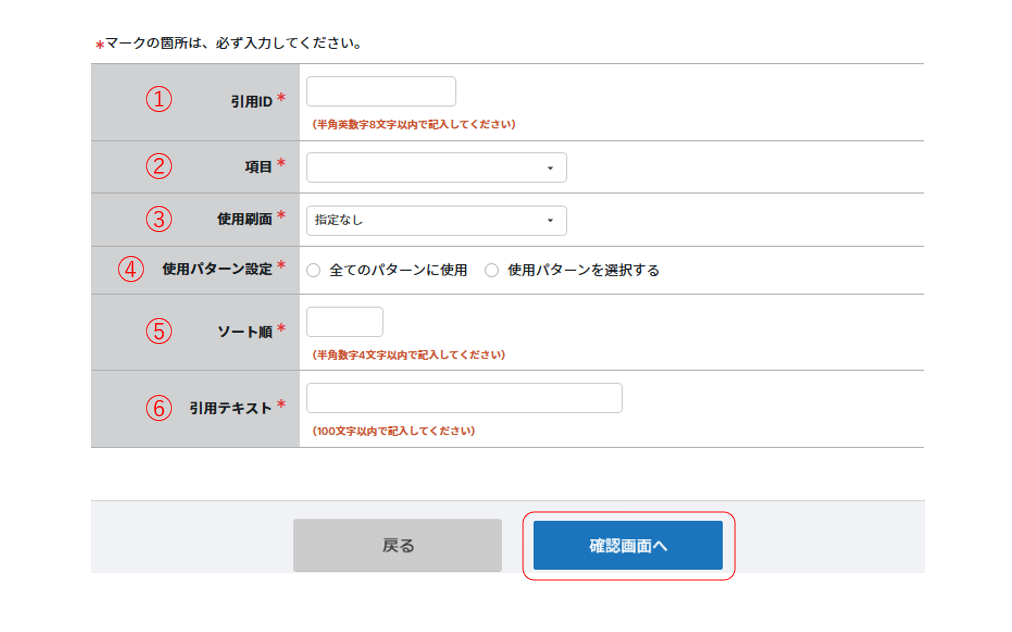The height and width of the screenshot is (632, 1012).
Task: Click the circled number 4 marker
Action: tap(131, 269)
